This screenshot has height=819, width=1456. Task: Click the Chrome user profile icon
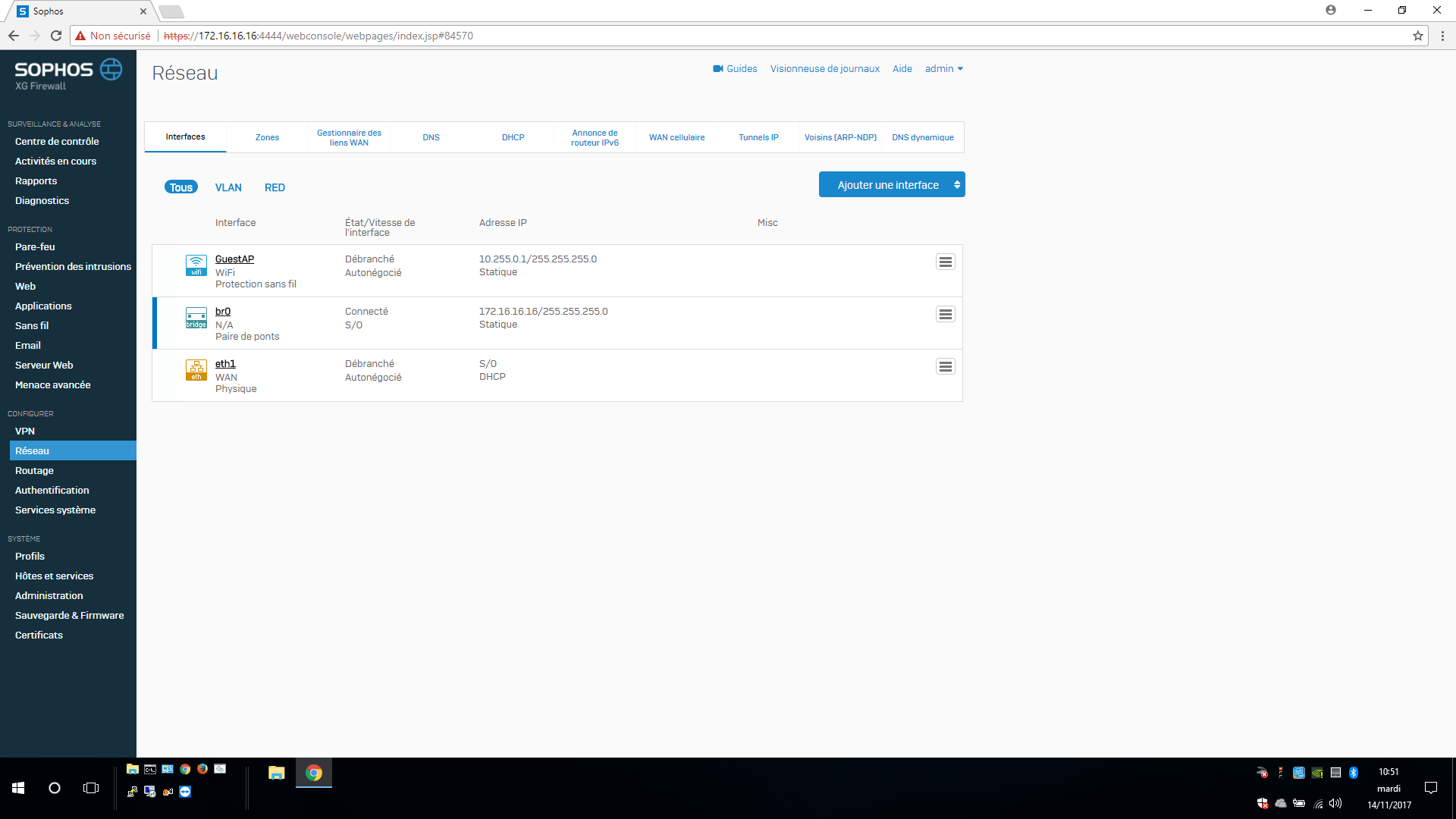(x=1331, y=10)
